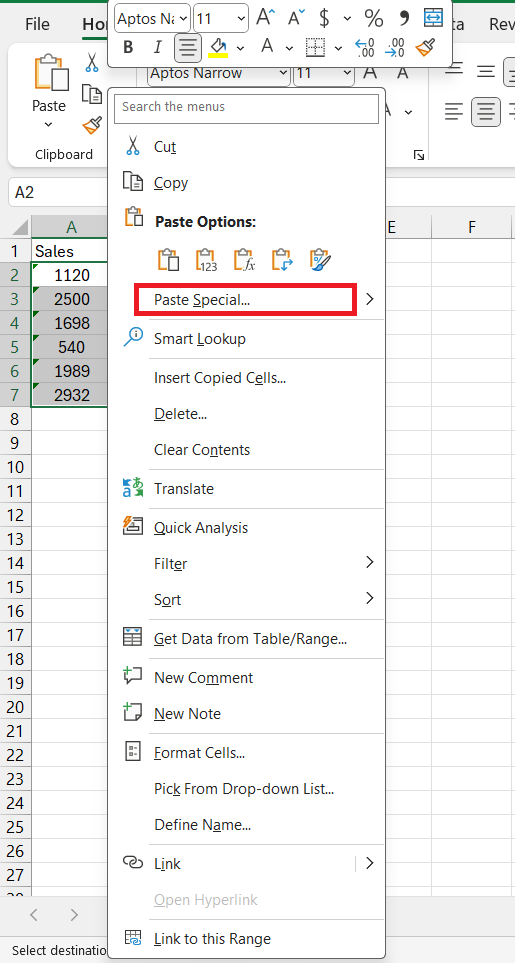Image resolution: width=515 pixels, height=963 pixels.
Task: Add a New Note
Action: [187, 714]
